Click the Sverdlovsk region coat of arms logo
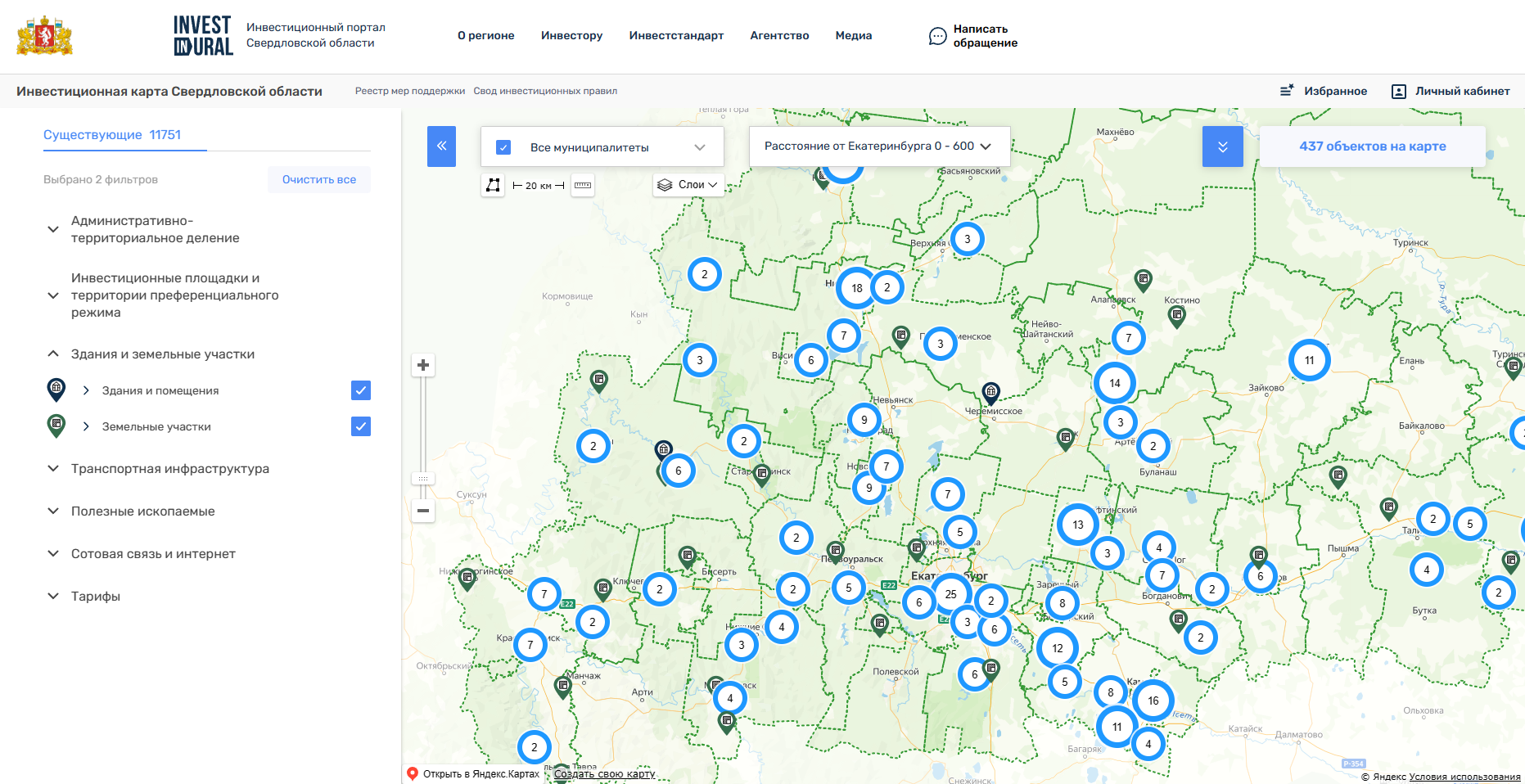The width and height of the screenshot is (1525, 784). (x=45, y=36)
